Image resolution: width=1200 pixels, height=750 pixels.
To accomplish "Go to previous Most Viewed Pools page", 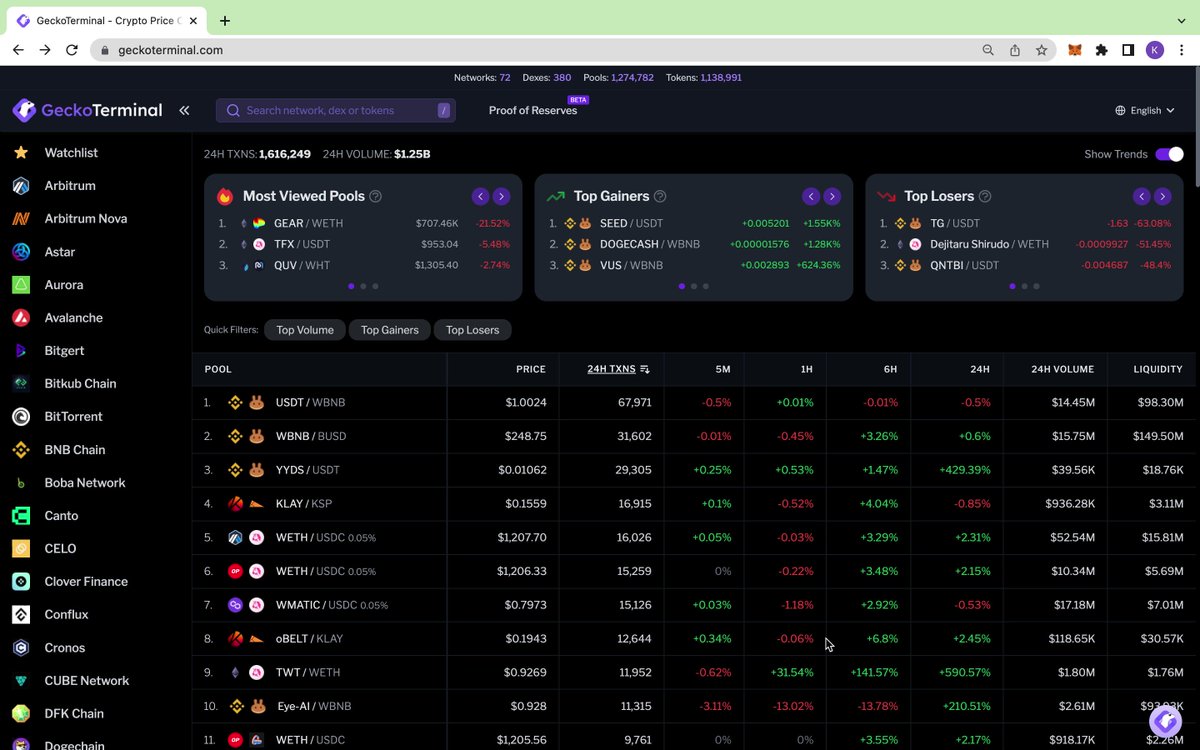I will (481, 197).
